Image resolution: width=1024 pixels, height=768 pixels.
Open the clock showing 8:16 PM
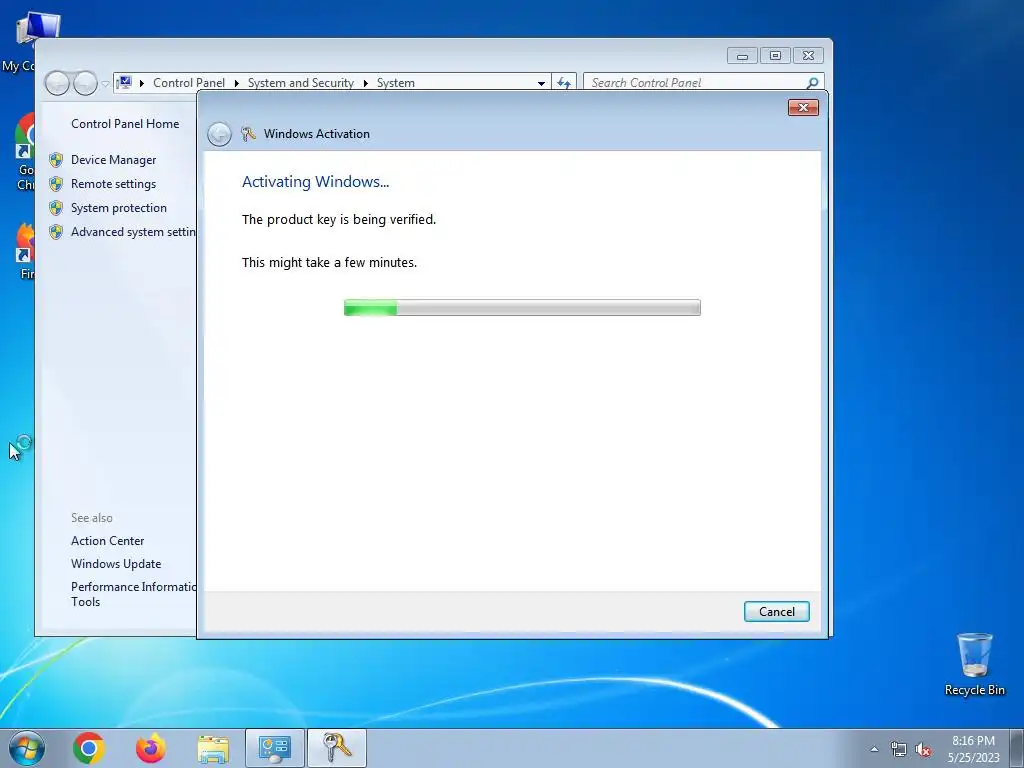coord(974,749)
